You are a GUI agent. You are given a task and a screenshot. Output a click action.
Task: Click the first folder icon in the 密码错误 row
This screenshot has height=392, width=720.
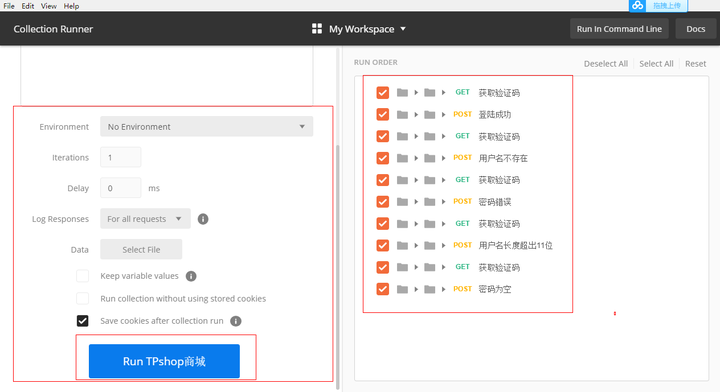pos(402,202)
